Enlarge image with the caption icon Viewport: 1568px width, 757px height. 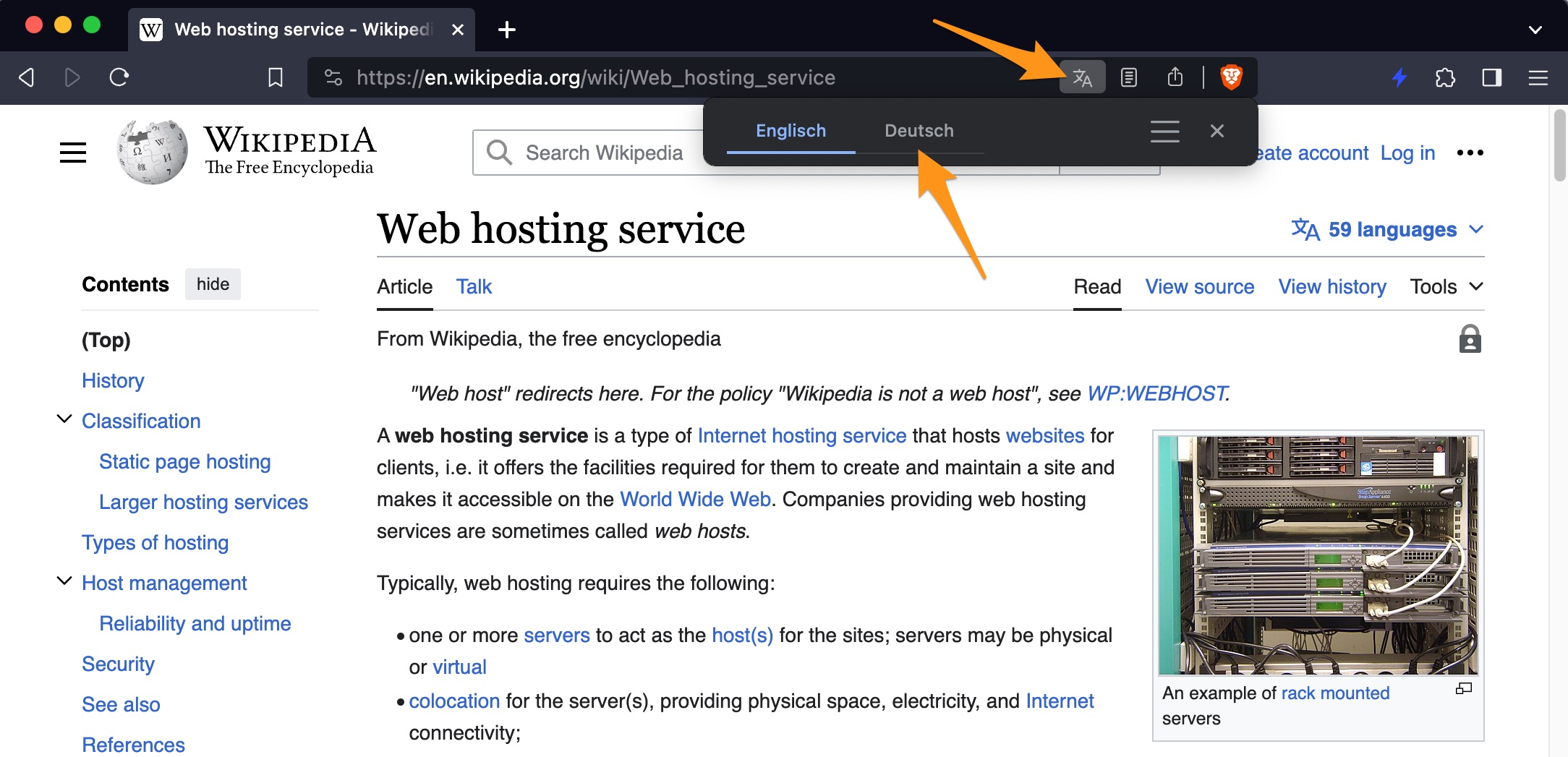[1464, 689]
